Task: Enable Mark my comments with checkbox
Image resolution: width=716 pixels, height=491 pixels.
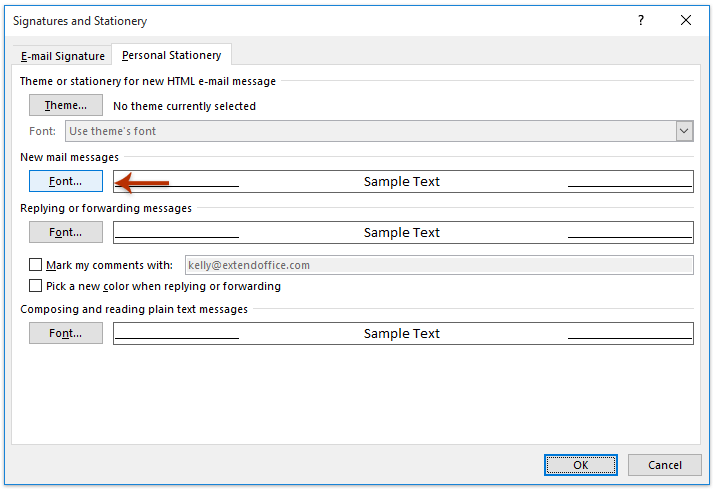Action: (x=35, y=265)
